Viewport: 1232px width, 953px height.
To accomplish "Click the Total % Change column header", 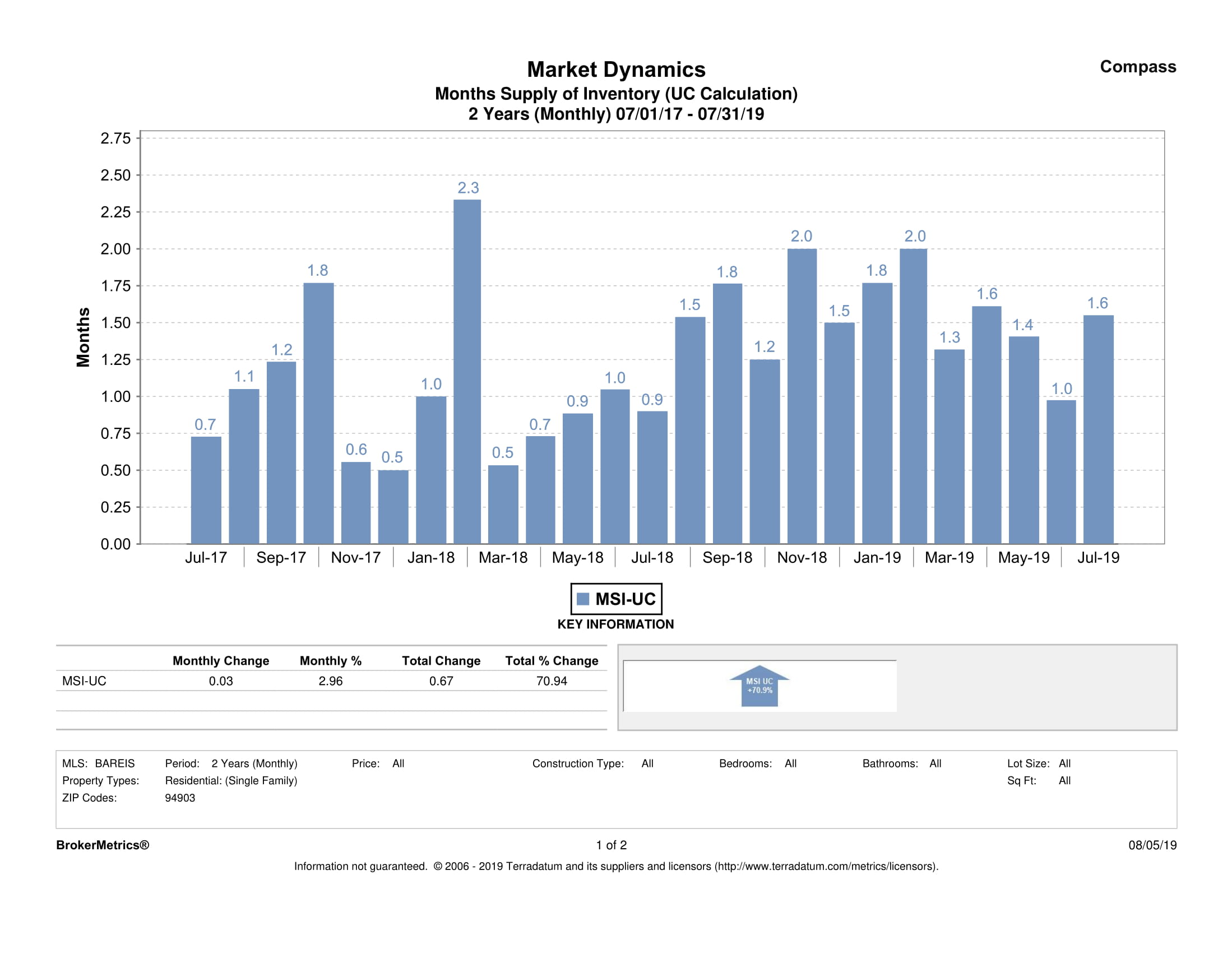I will (x=551, y=660).
